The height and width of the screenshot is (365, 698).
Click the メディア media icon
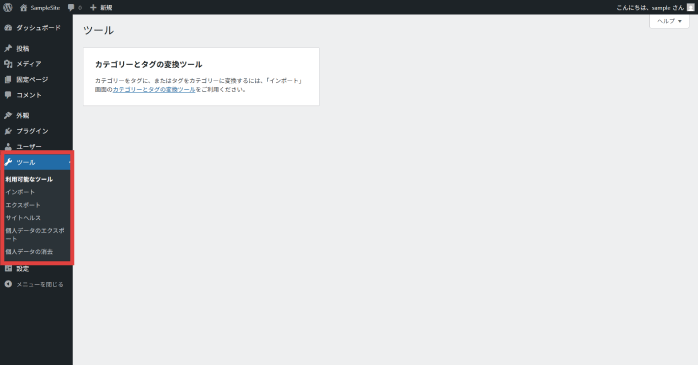click(x=8, y=64)
